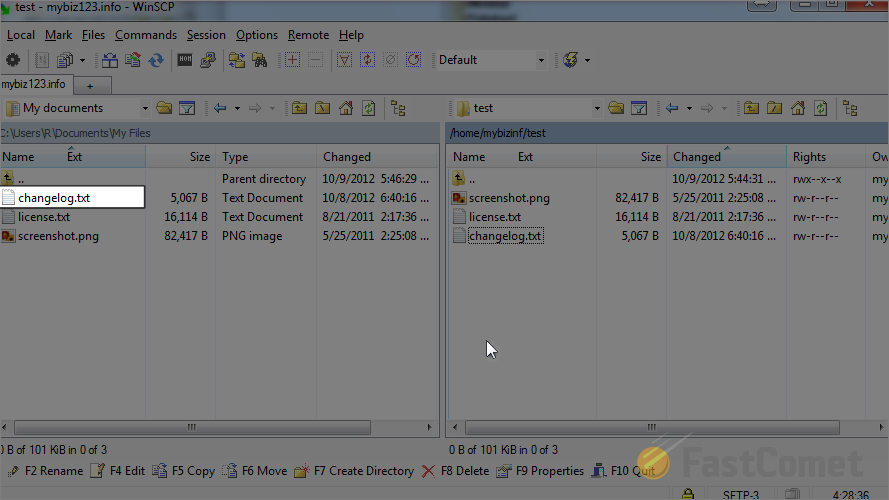Image resolution: width=889 pixels, height=500 pixels.
Task: Click the Compare Directories toolbar icon
Action: pyautogui.click(x=110, y=60)
